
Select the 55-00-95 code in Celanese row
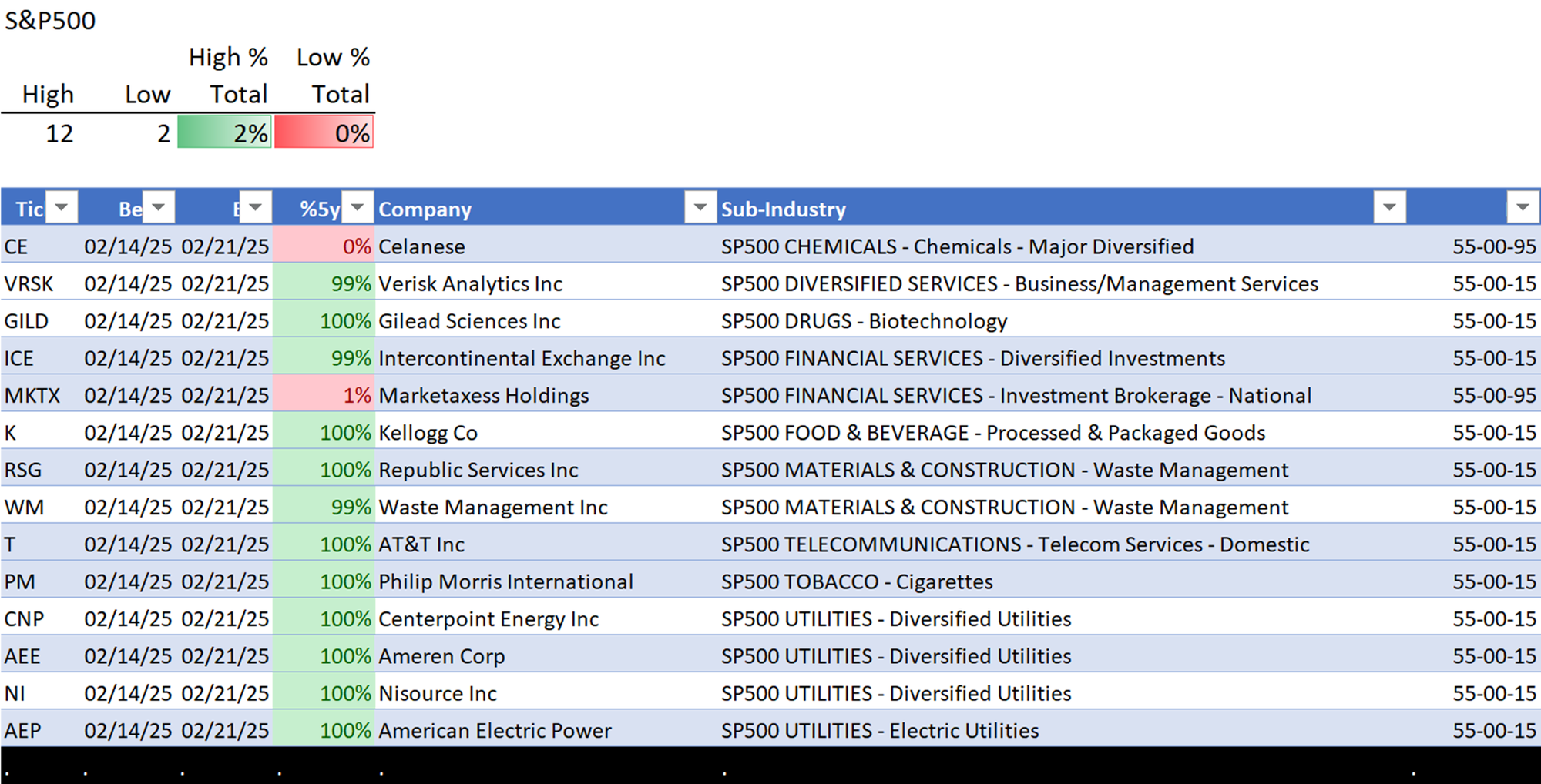[1495, 246]
